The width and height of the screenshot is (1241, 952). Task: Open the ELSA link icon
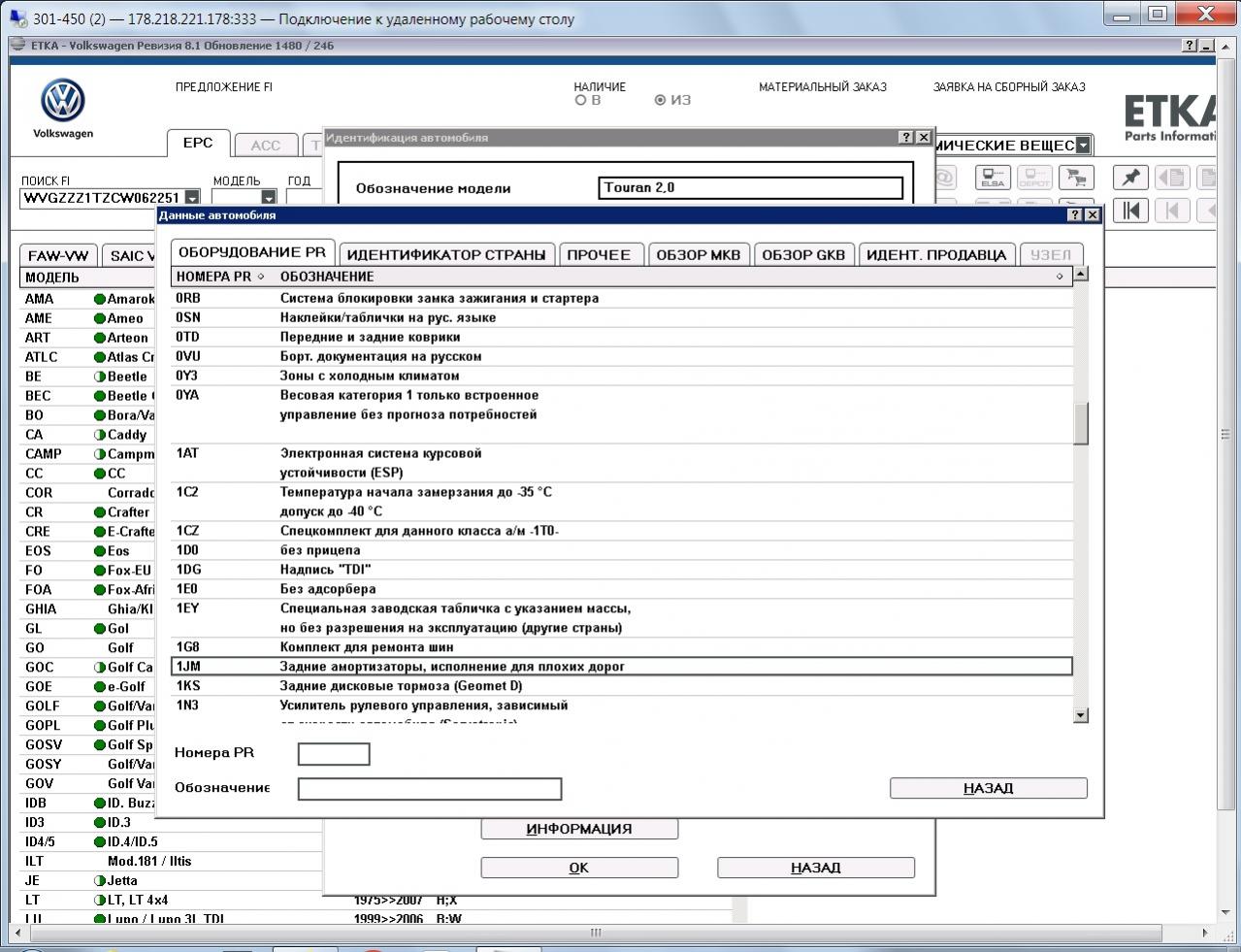[993, 178]
